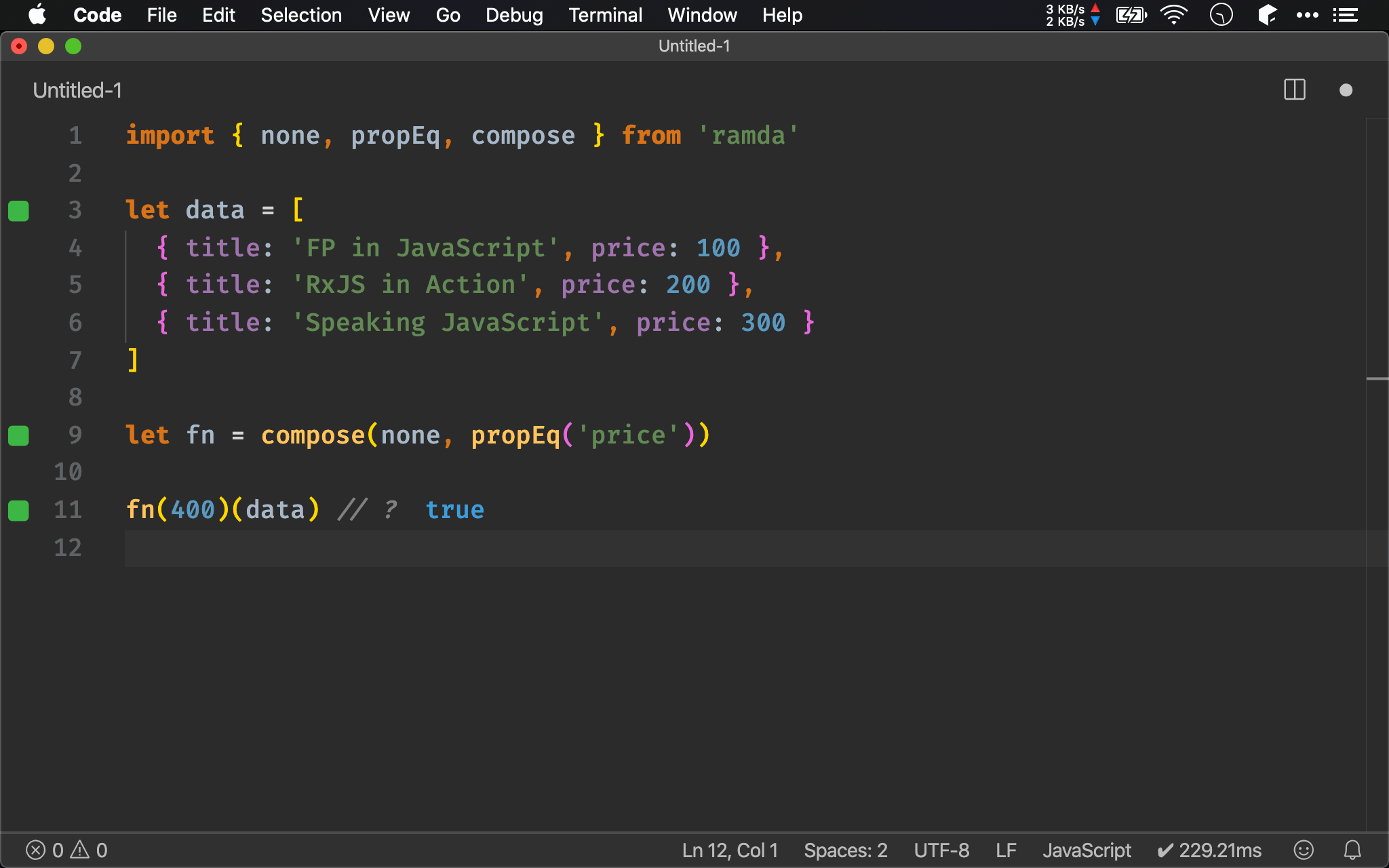Open the feedback smiley icon
This screenshot has width=1389, height=868.
click(x=1304, y=850)
